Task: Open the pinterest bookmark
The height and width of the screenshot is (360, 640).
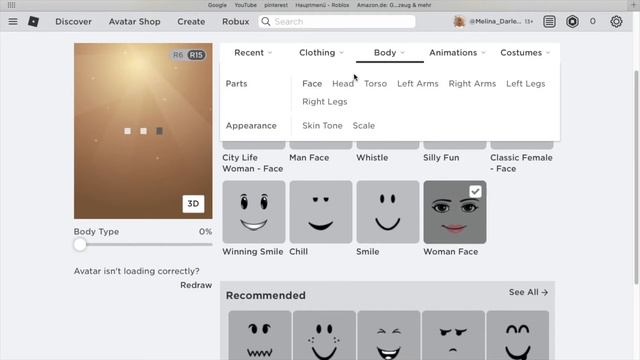Action: (x=276, y=5)
